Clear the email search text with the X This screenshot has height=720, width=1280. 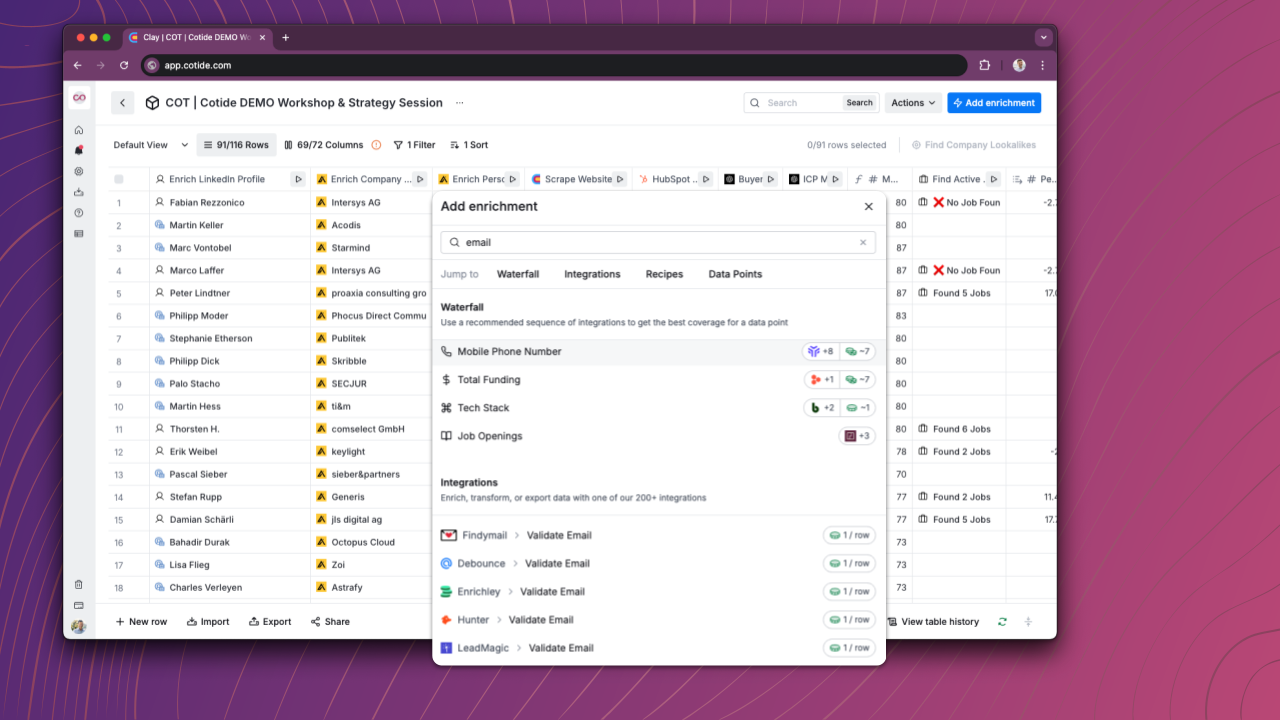[x=863, y=242]
